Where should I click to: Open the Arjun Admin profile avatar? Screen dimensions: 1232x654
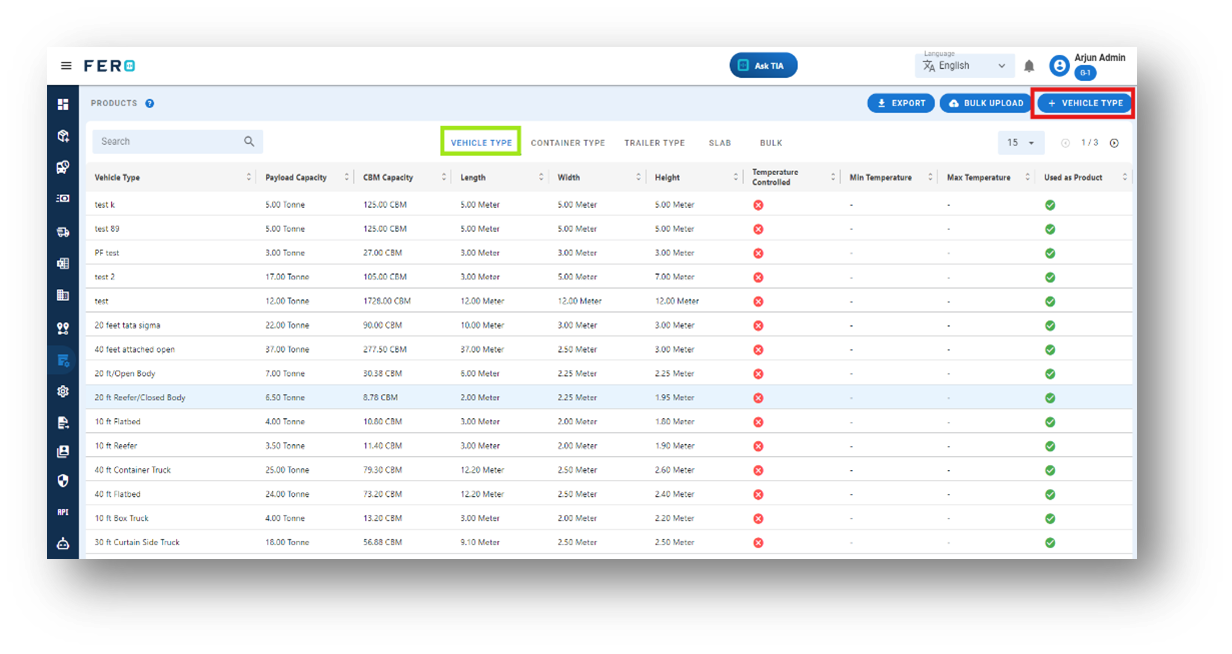point(1059,66)
